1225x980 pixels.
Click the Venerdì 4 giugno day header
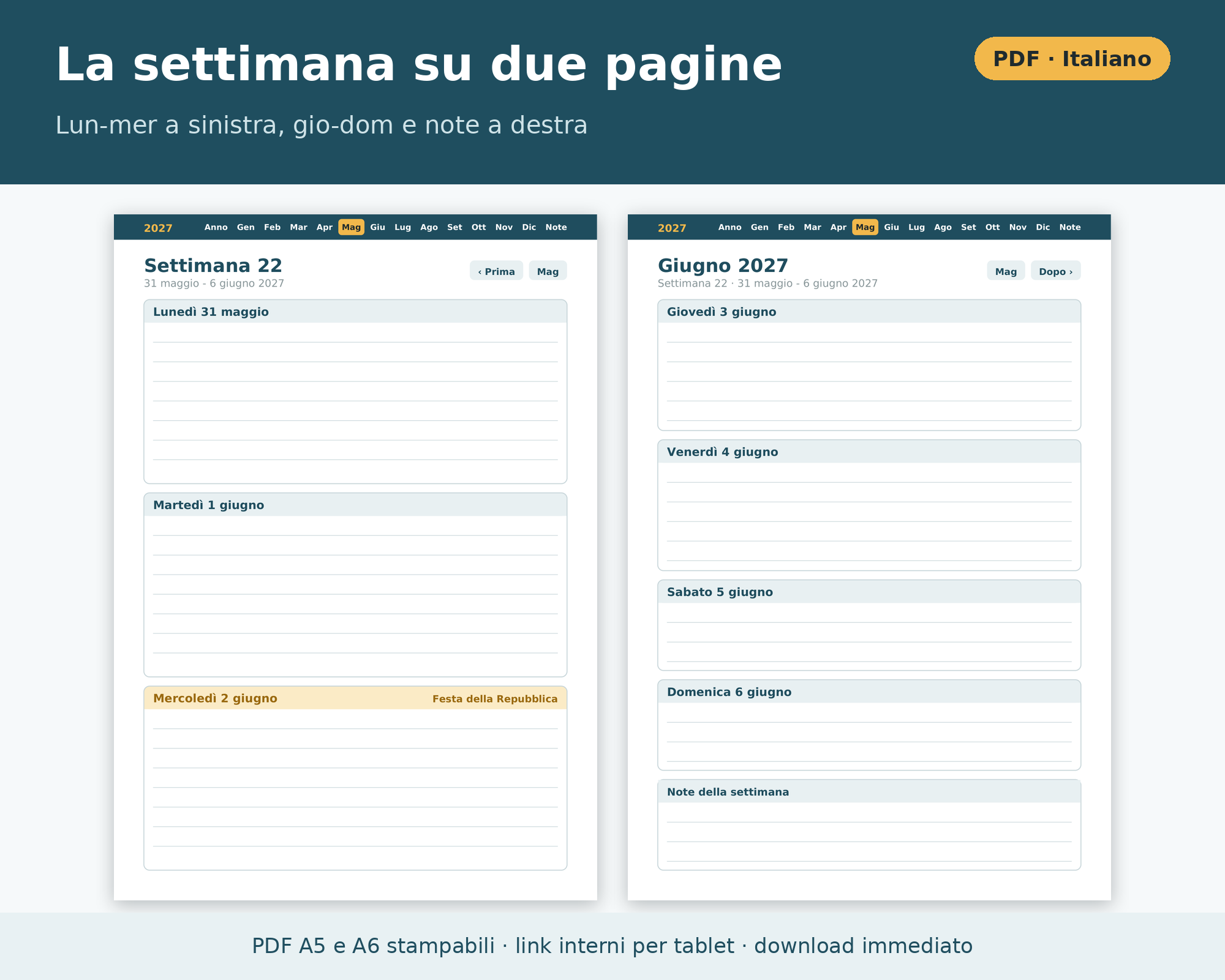coord(869,452)
